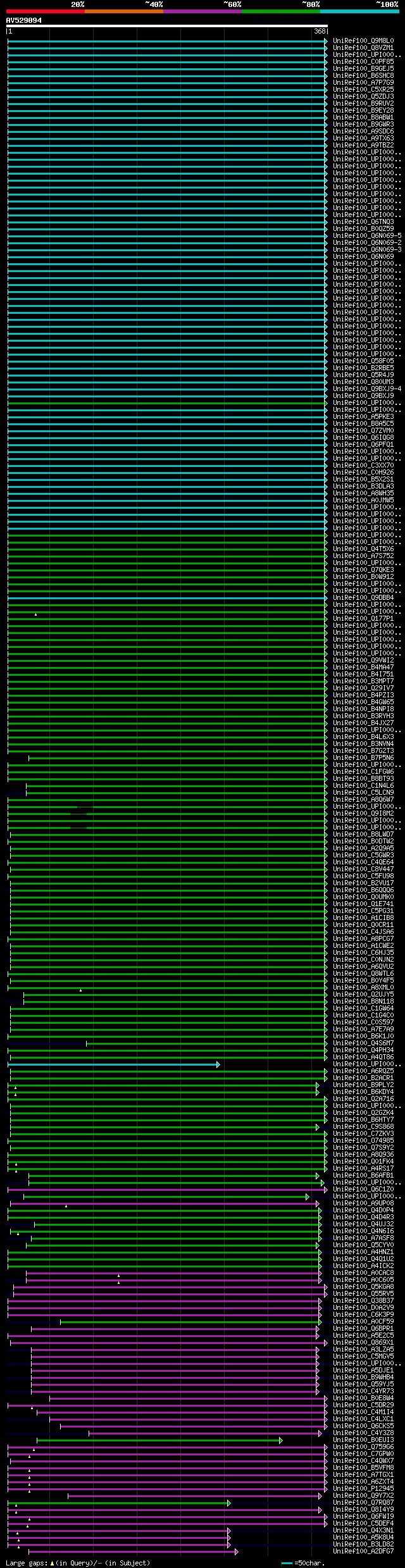Viewport: 405px width, 1568px height.
Task: Select the UniRef100_C5GWR3 label
Action: click(x=363, y=856)
